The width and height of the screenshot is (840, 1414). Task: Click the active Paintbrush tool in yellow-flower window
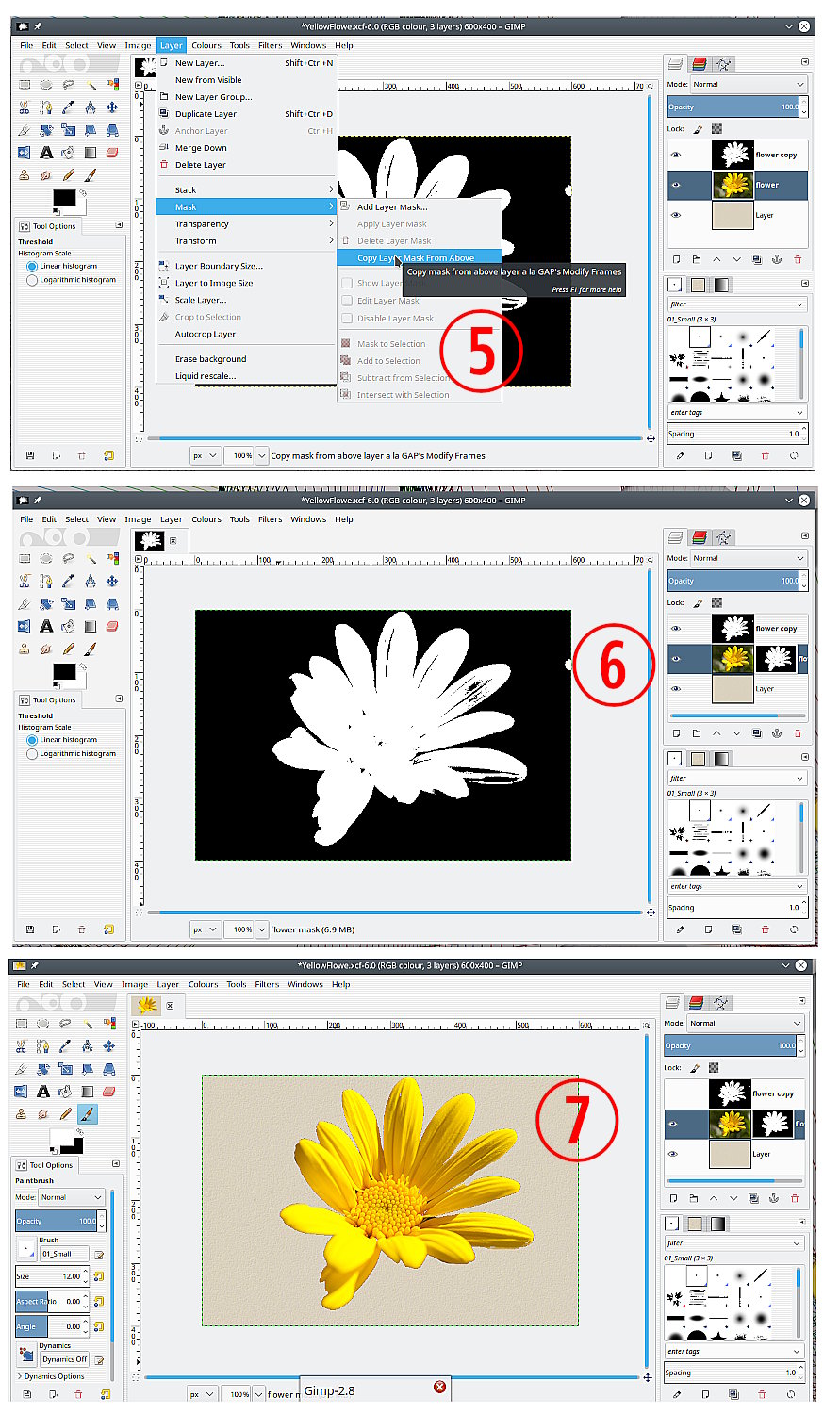coord(88,1114)
